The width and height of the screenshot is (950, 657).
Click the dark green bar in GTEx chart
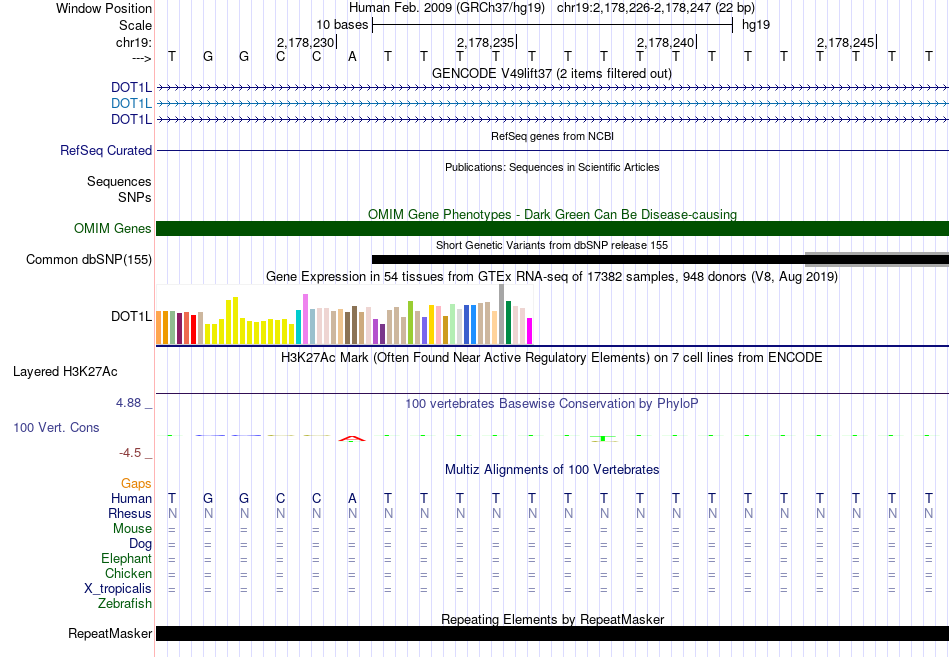tap(509, 322)
